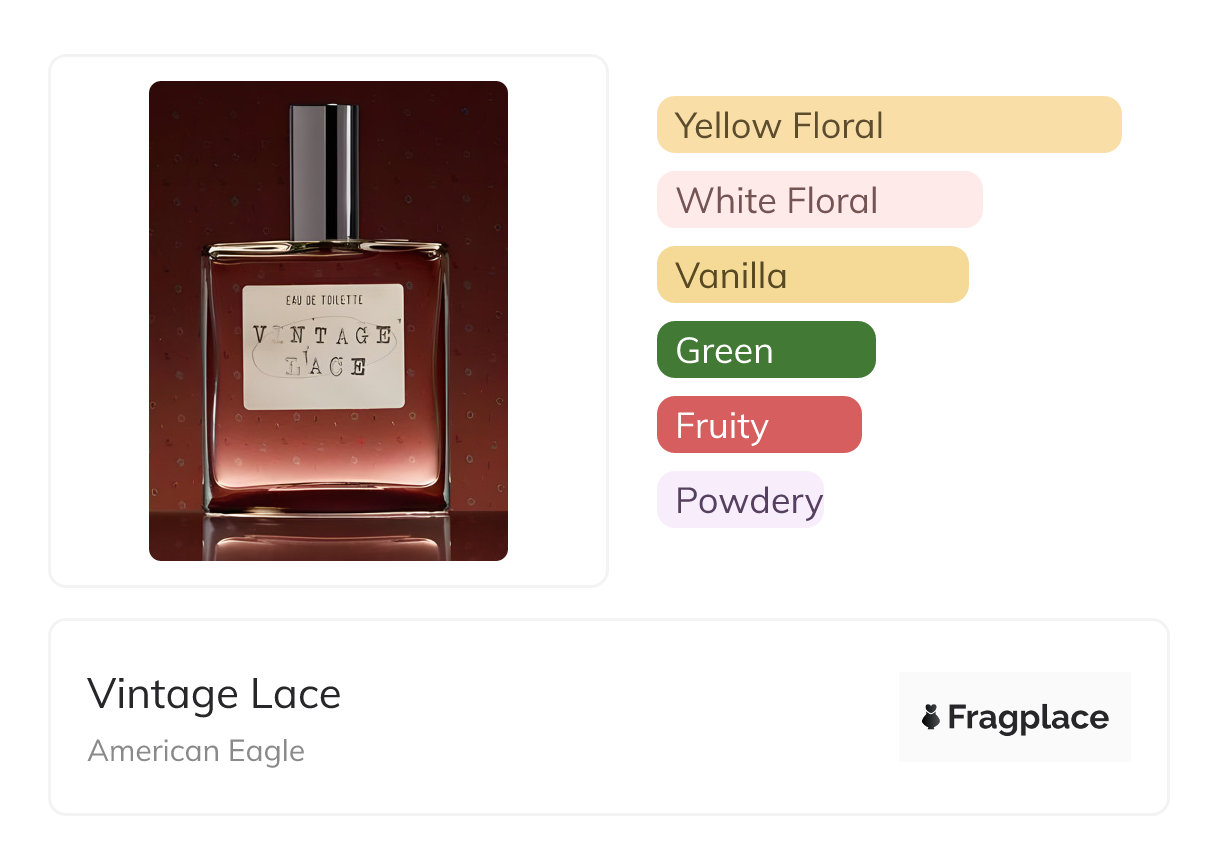Click empty space in the title card

click(x=620, y=717)
